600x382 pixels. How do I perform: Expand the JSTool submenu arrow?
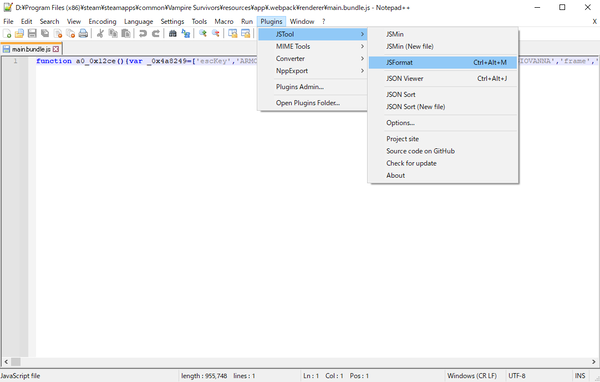(x=362, y=34)
